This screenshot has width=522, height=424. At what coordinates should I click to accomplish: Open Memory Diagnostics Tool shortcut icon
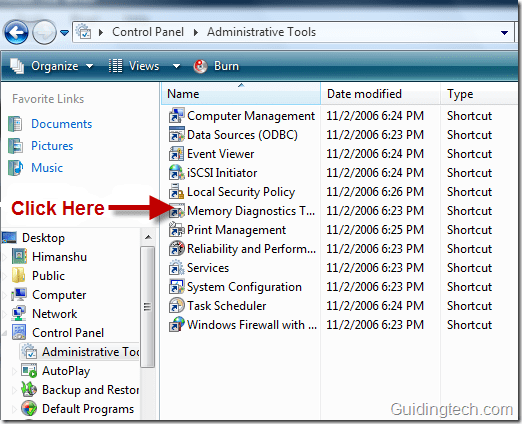pos(176,211)
